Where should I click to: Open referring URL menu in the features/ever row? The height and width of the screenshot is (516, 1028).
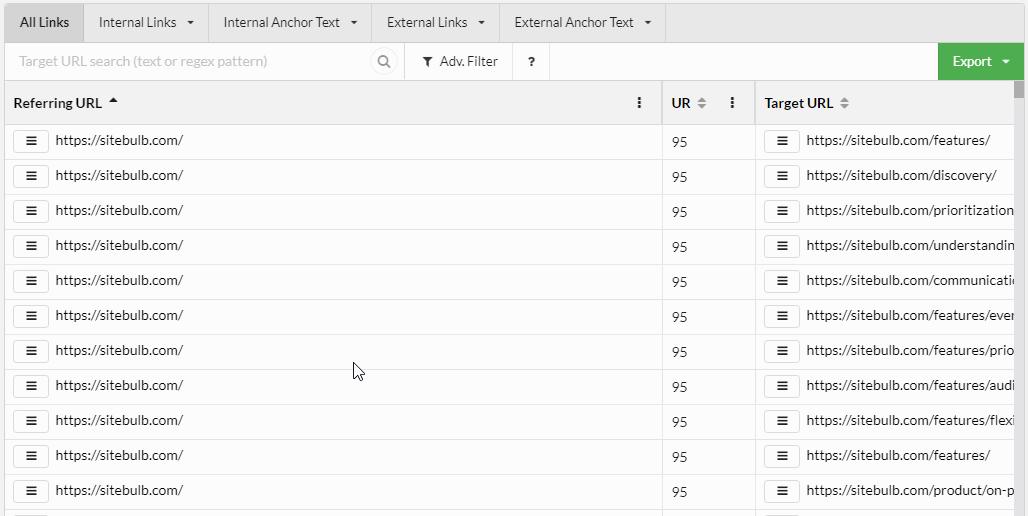tap(31, 316)
